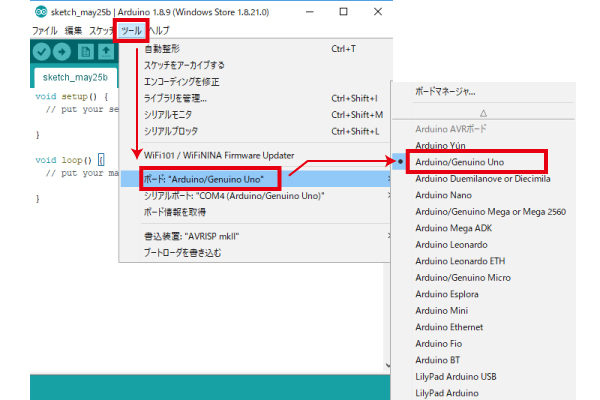Select Arduino Ethernet board
Image resolution: width=600 pixels, height=400 pixels.
pos(484,327)
